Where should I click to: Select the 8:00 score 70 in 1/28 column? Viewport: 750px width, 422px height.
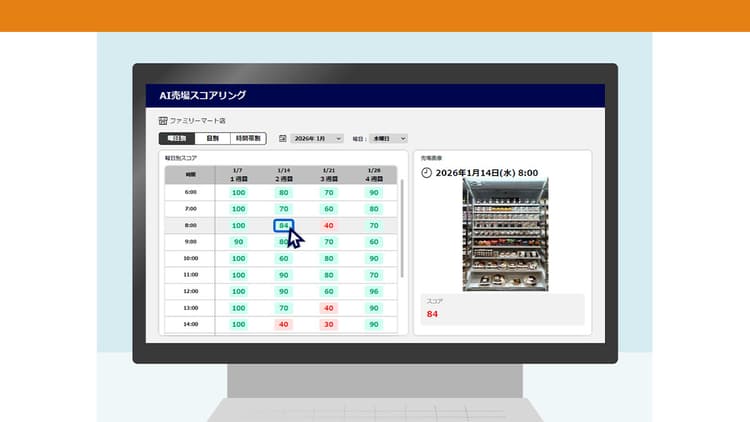click(374, 225)
